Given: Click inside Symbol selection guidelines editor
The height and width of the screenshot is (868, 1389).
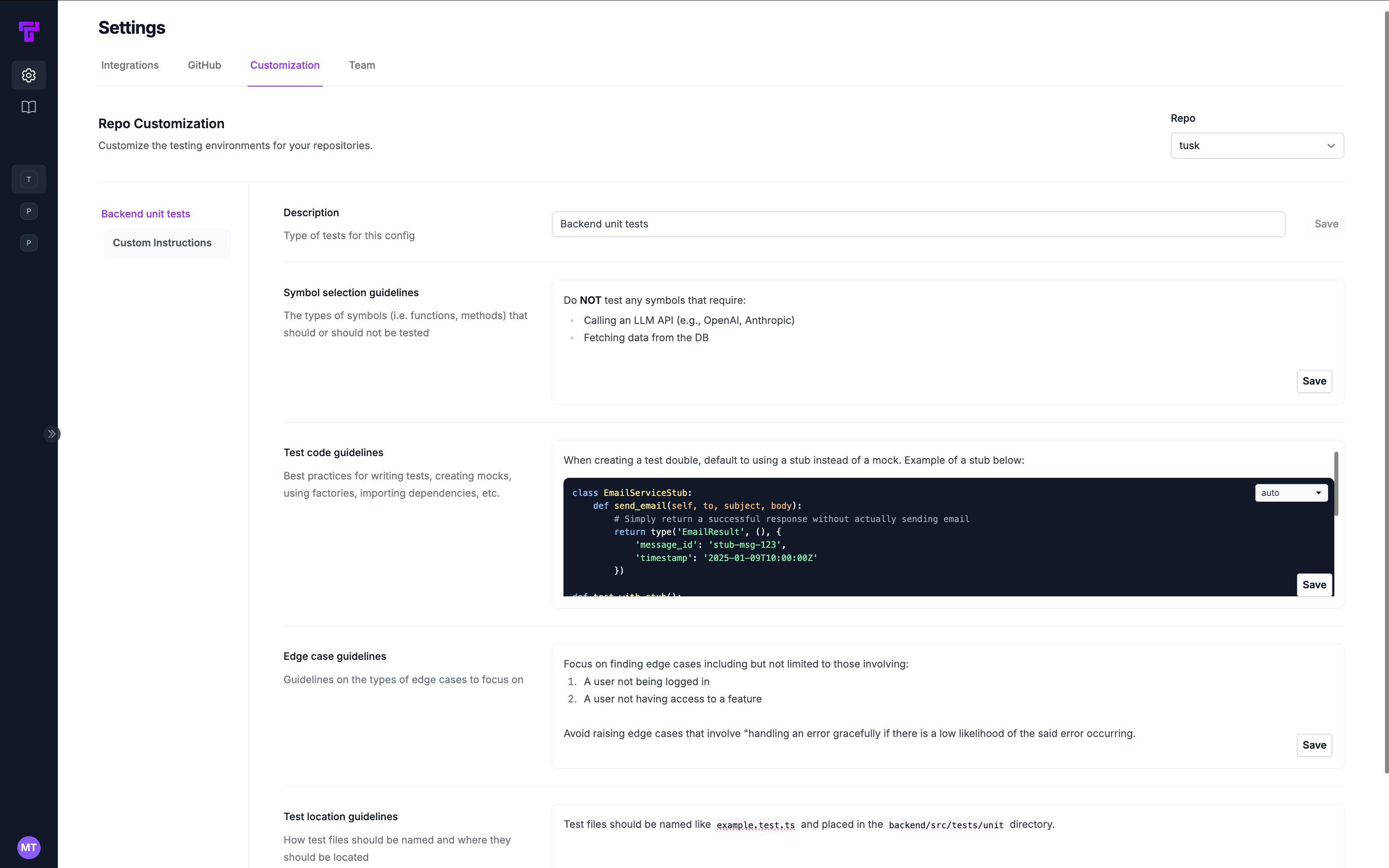Looking at the screenshot, I should click(948, 342).
